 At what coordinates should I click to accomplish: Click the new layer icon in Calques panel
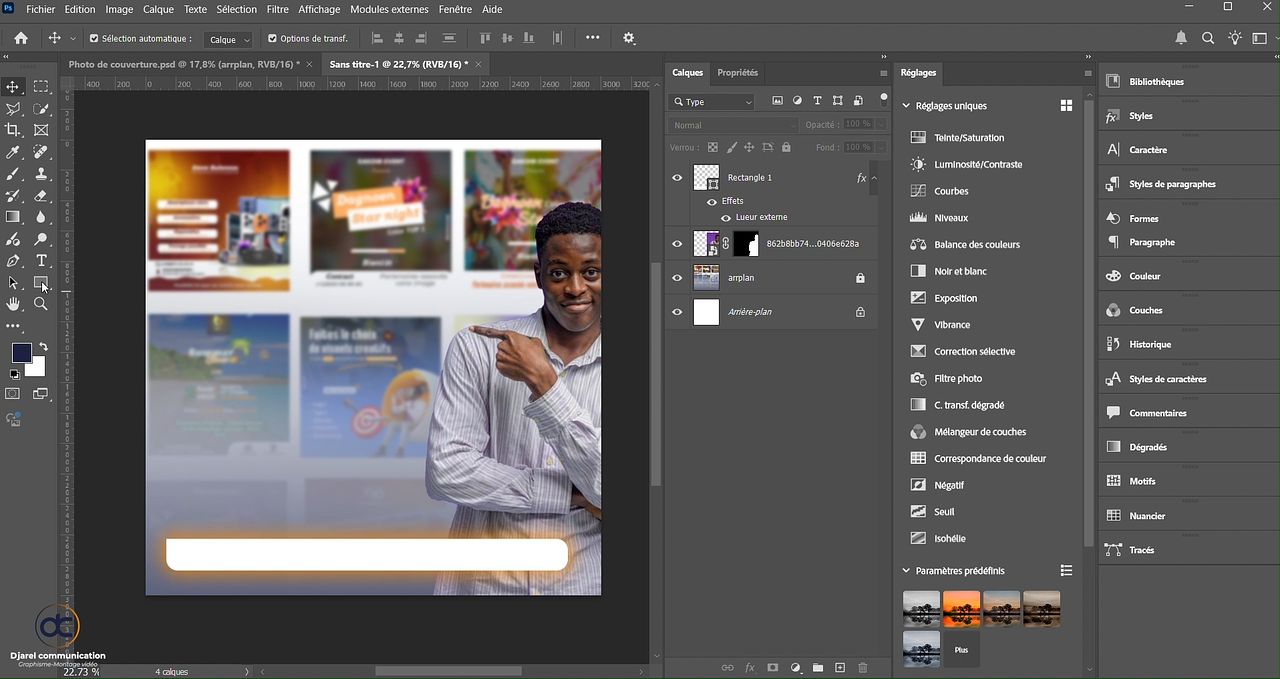tap(840, 668)
